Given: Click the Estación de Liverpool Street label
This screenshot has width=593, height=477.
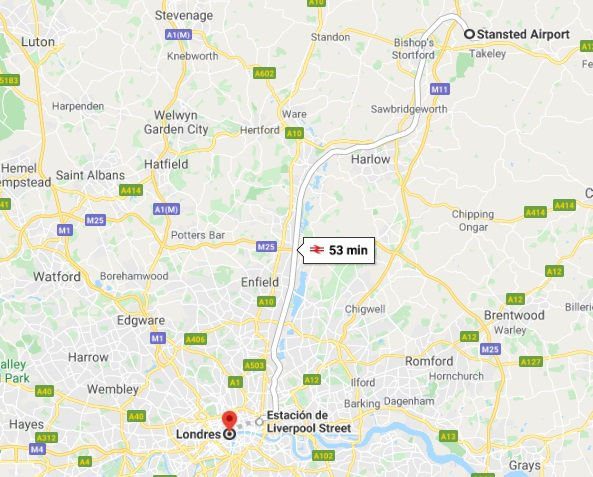Looking at the screenshot, I should tap(309, 422).
